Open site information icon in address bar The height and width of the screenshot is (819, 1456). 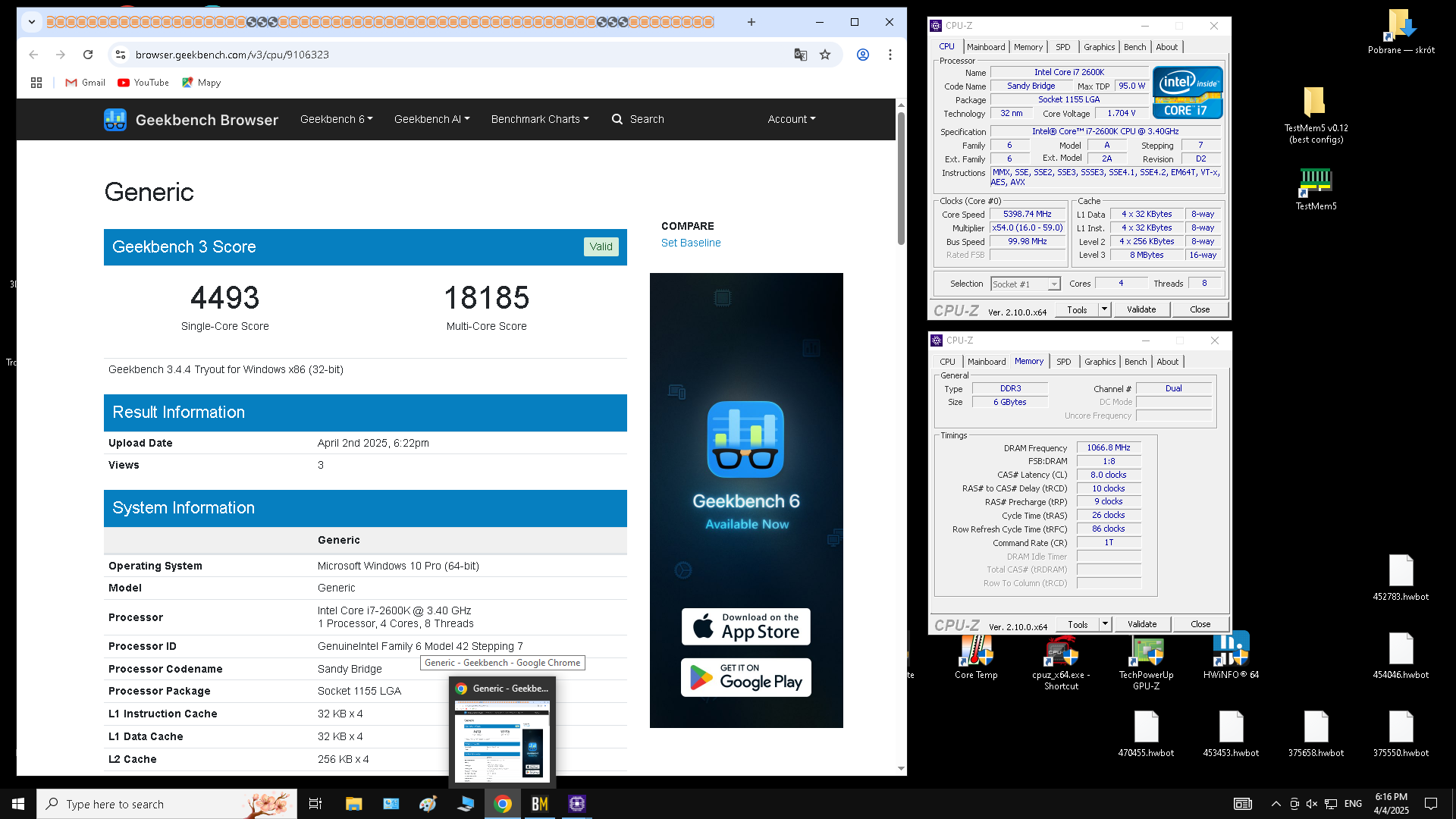tap(120, 55)
